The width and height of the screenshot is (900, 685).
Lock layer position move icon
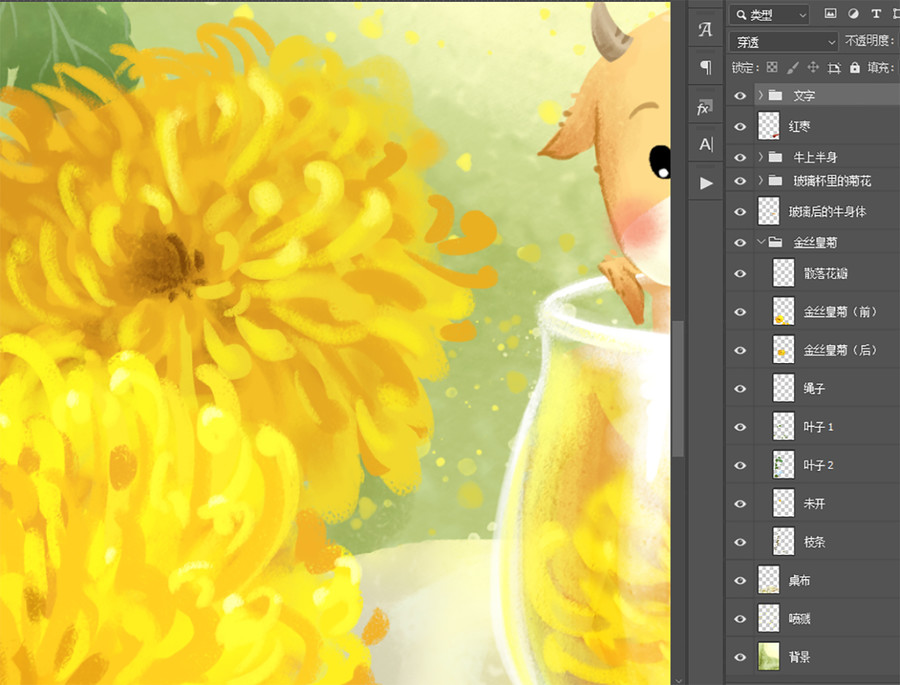coord(813,67)
